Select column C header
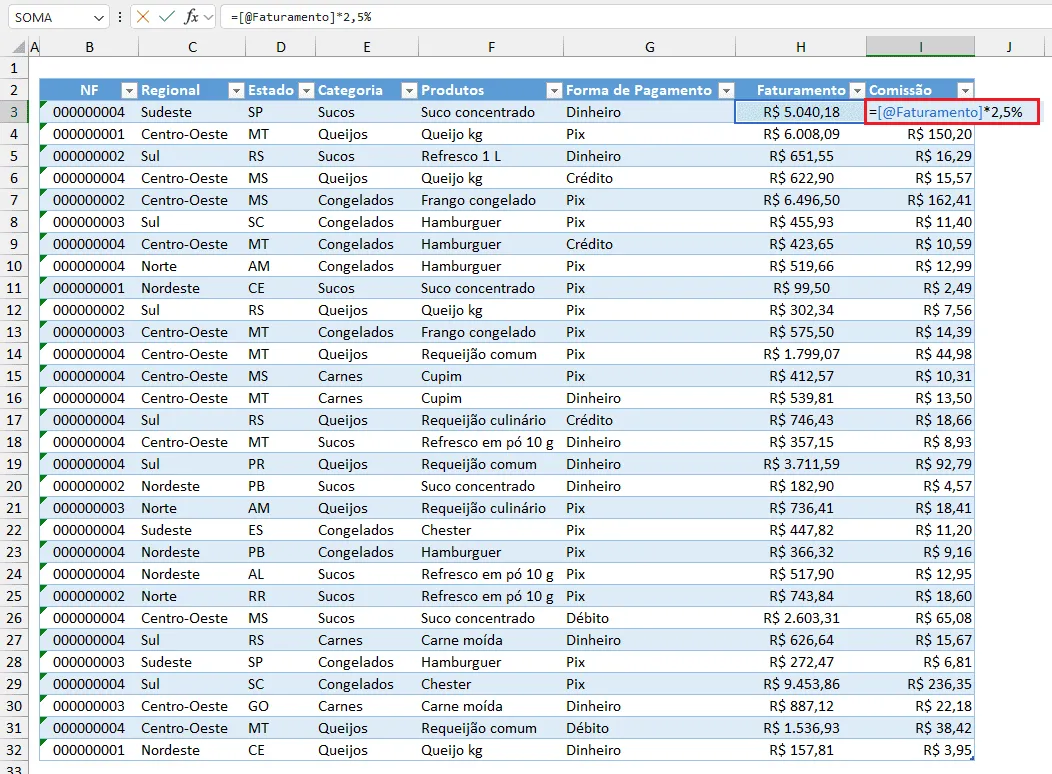Viewport: 1052px width, 774px height. coord(192,47)
